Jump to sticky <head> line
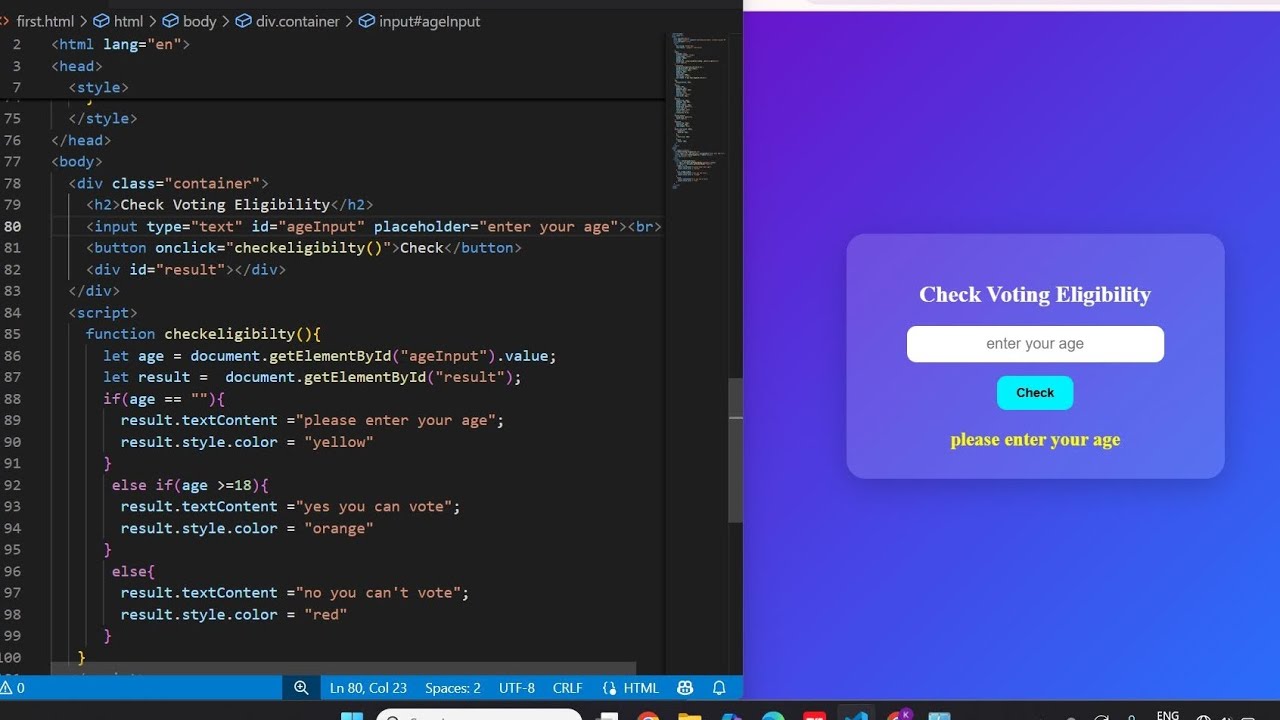 77,66
